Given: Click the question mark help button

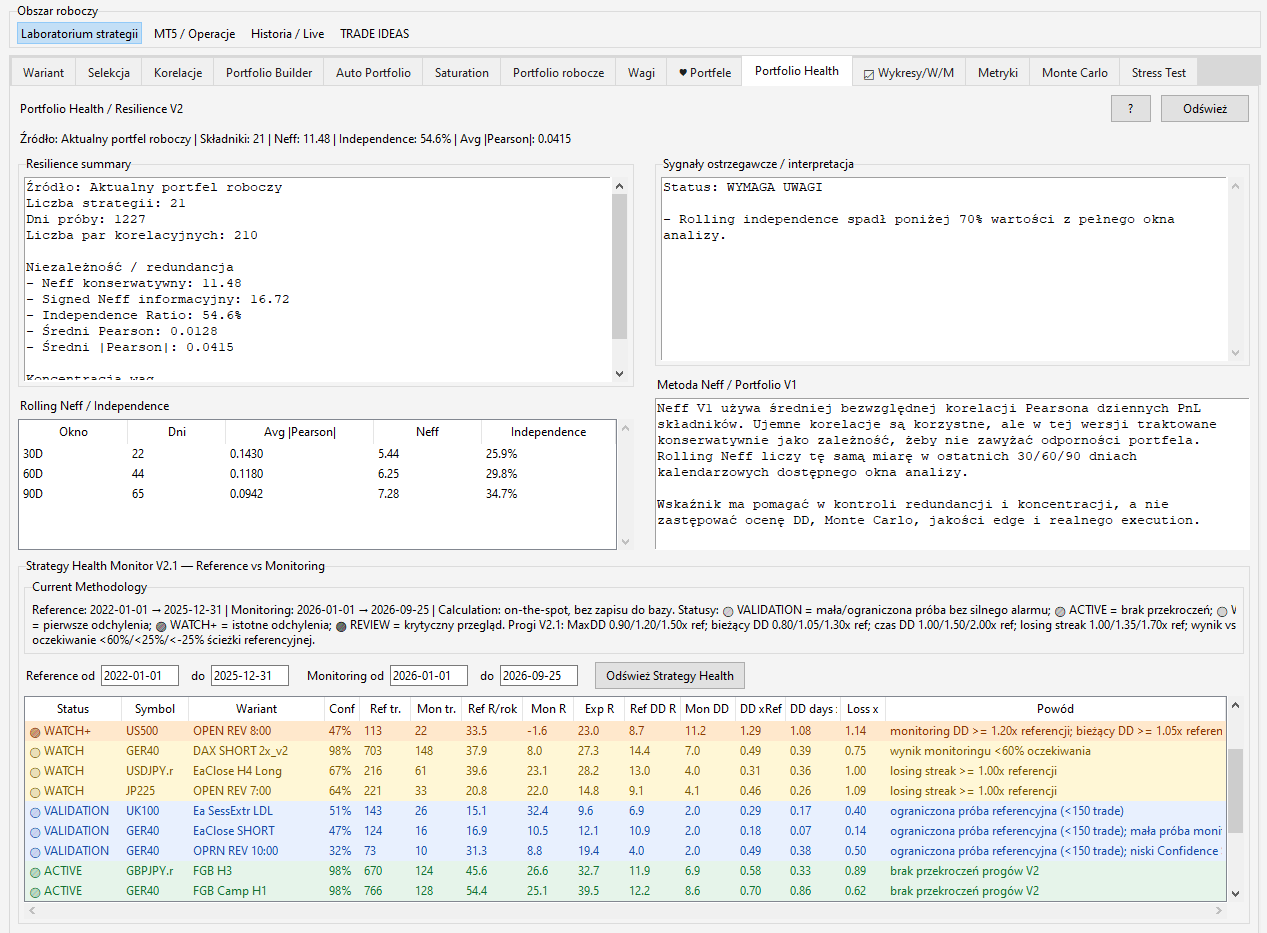Looking at the screenshot, I should [x=1131, y=109].
